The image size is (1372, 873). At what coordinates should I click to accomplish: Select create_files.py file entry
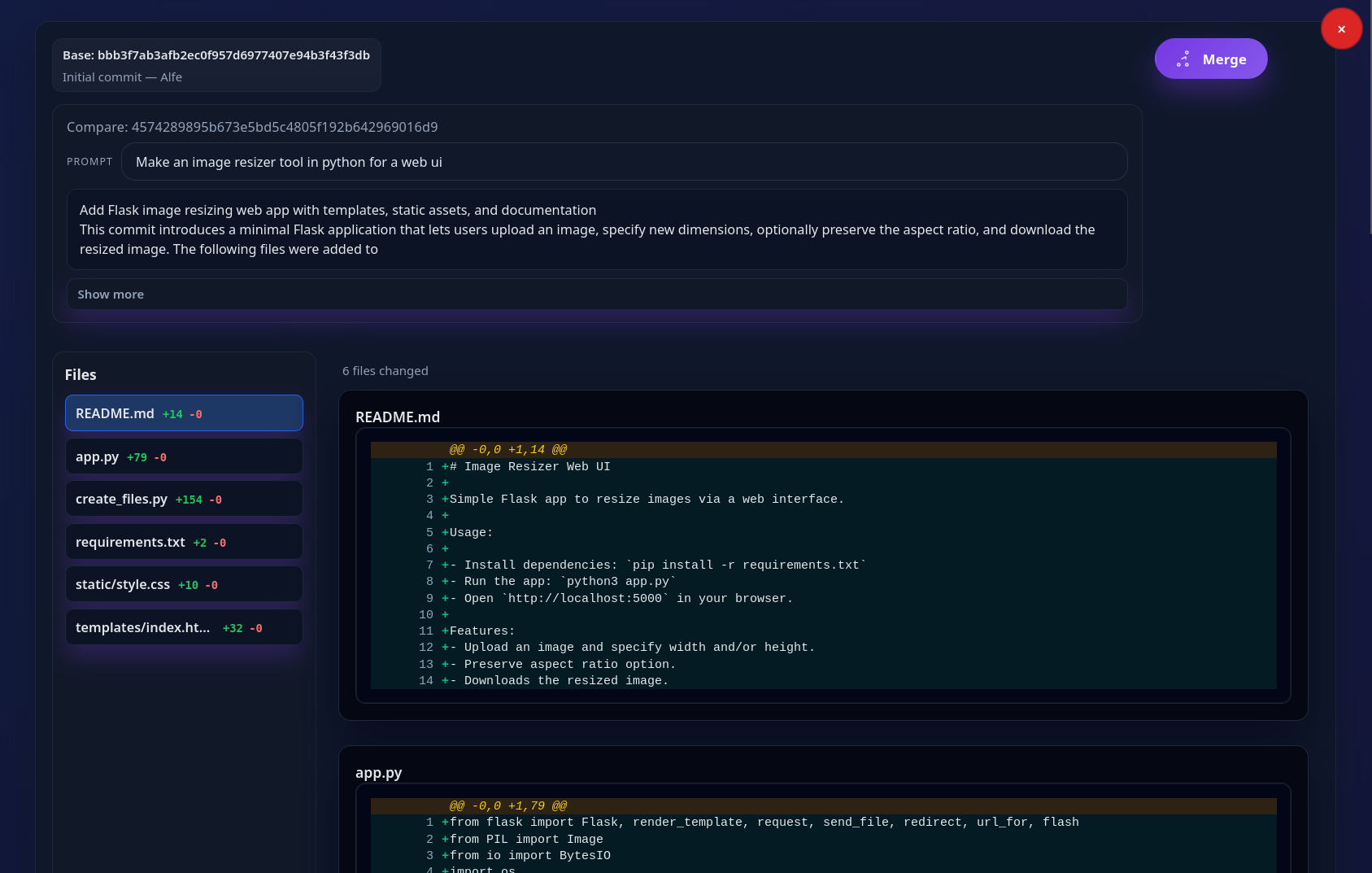click(184, 499)
